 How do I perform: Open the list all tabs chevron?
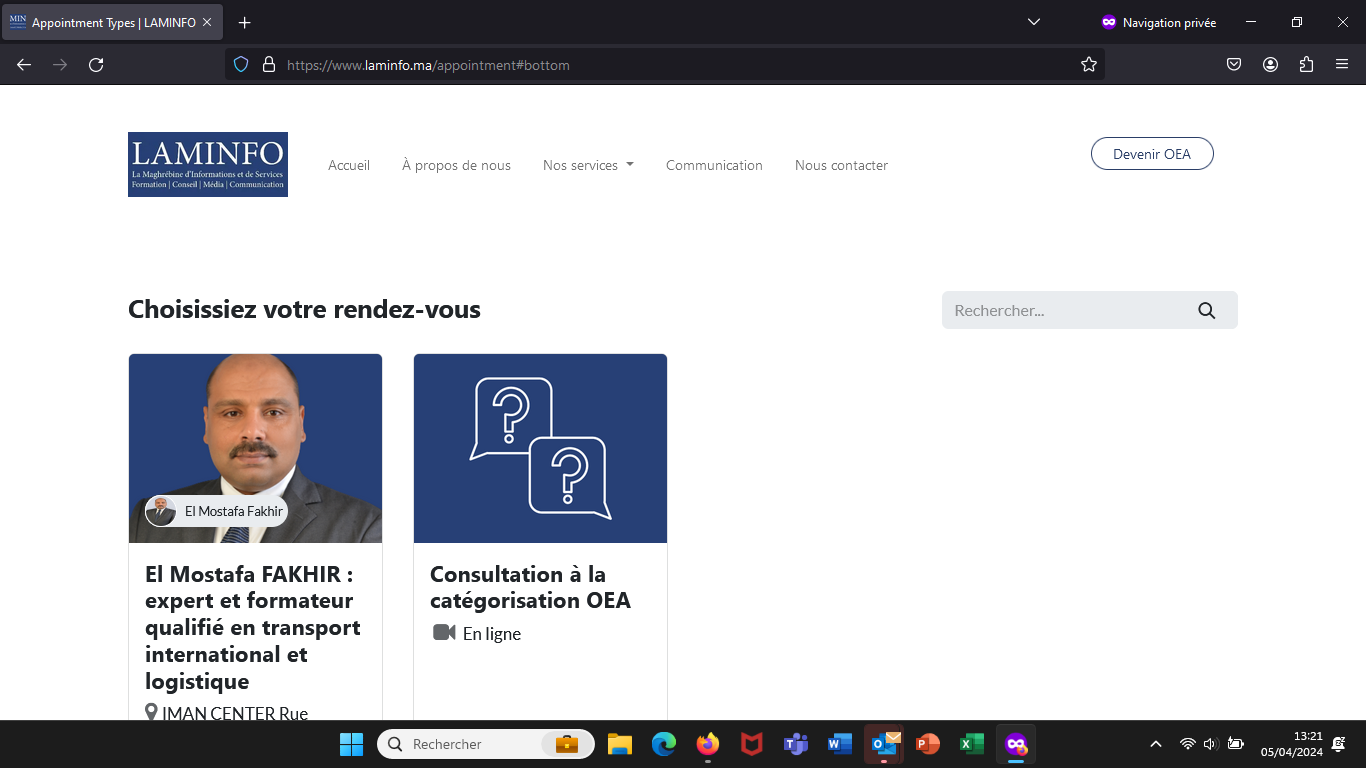tap(1034, 22)
